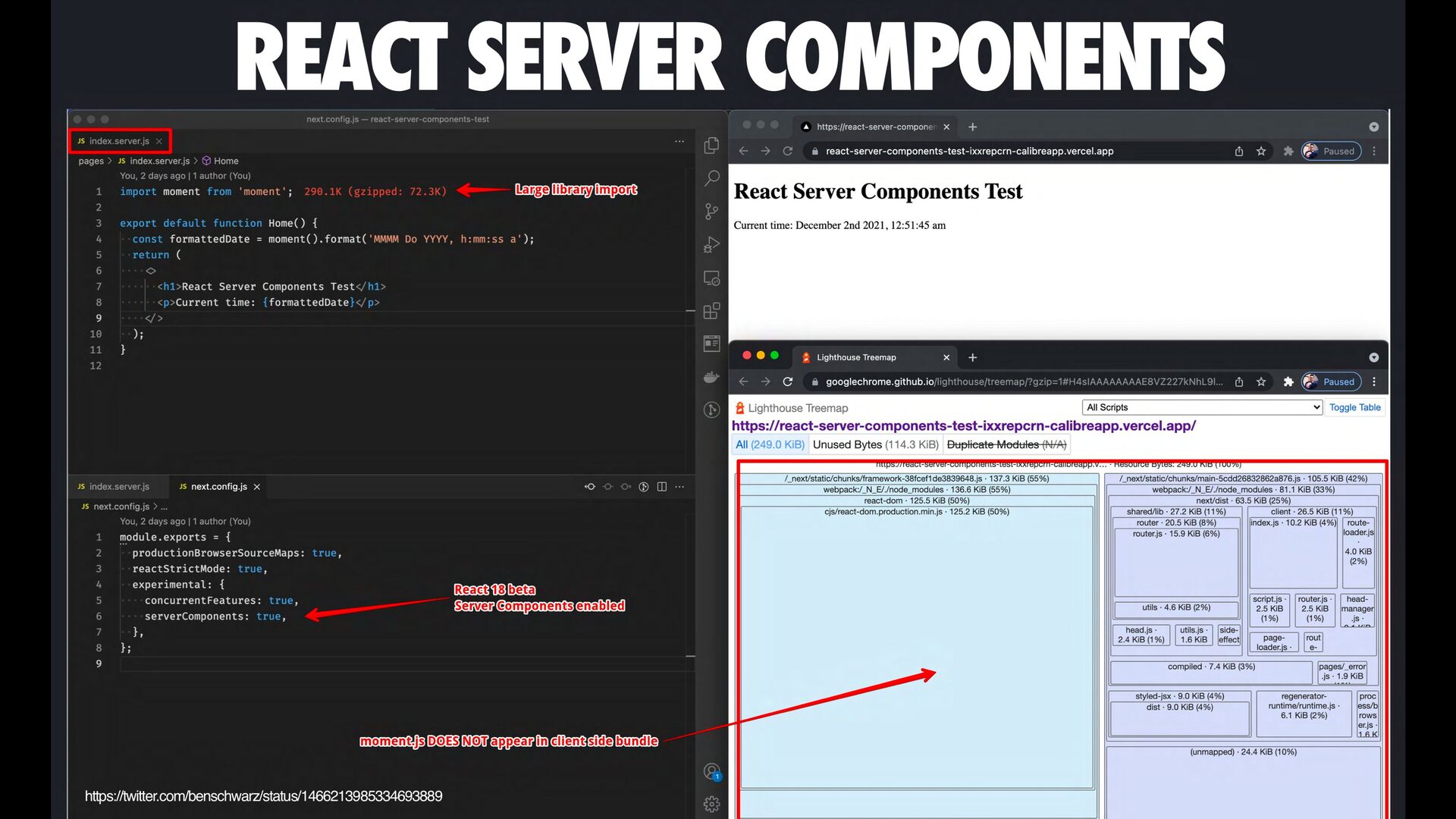
Task: Click the react-dom.production.min.js treemap block
Action: point(917,648)
